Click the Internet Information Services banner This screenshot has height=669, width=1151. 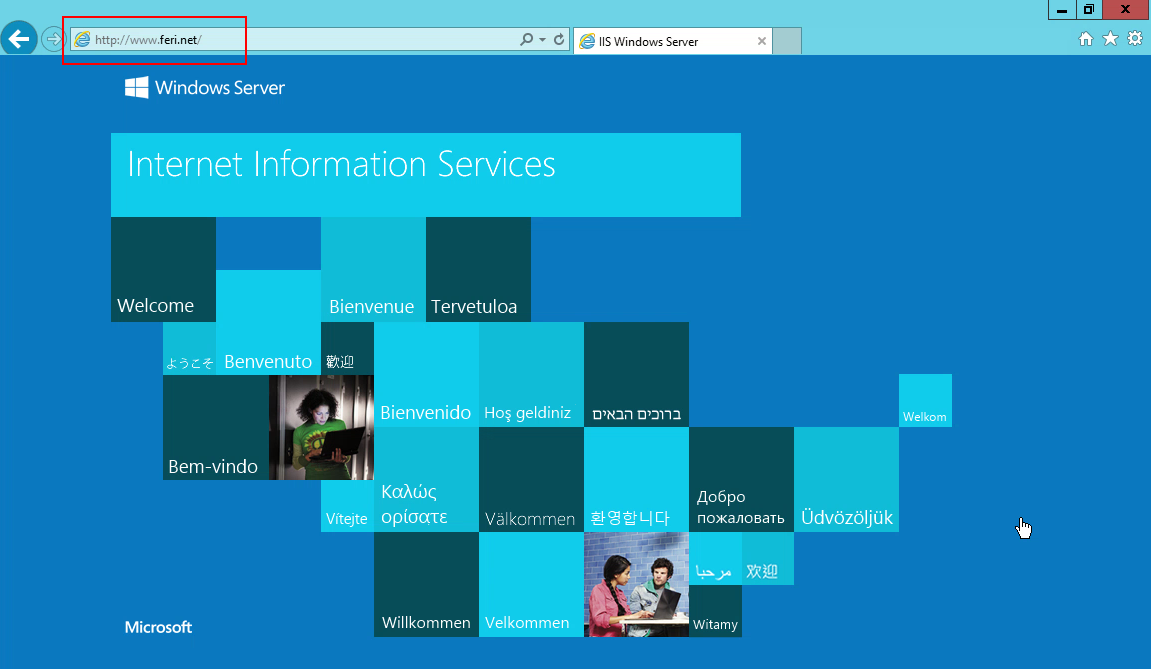pyautogui.click(x=426, y=175)
